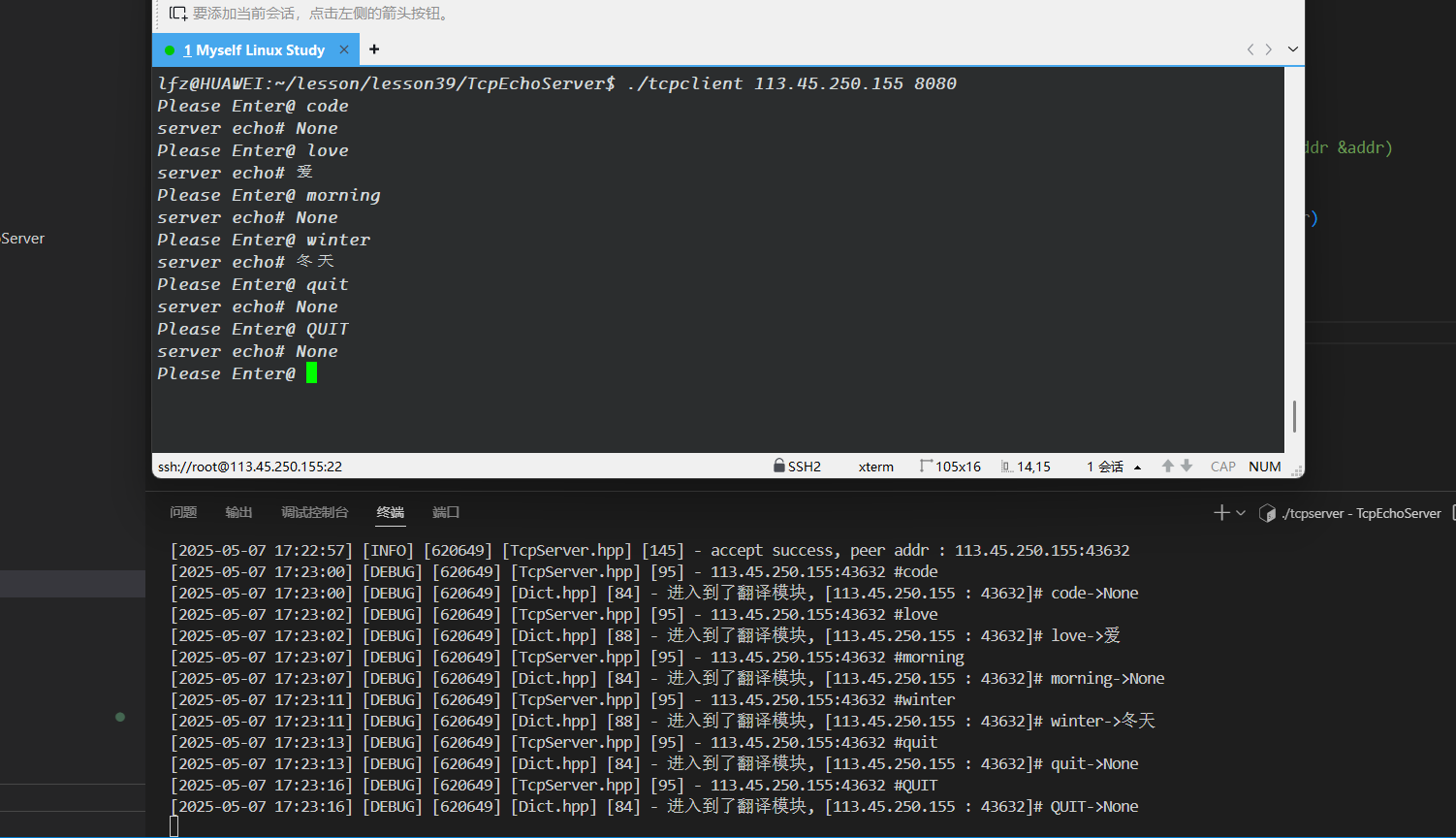Click the tcpserver terminal cube icon
1456x838 pixels.
(1267, 513)
